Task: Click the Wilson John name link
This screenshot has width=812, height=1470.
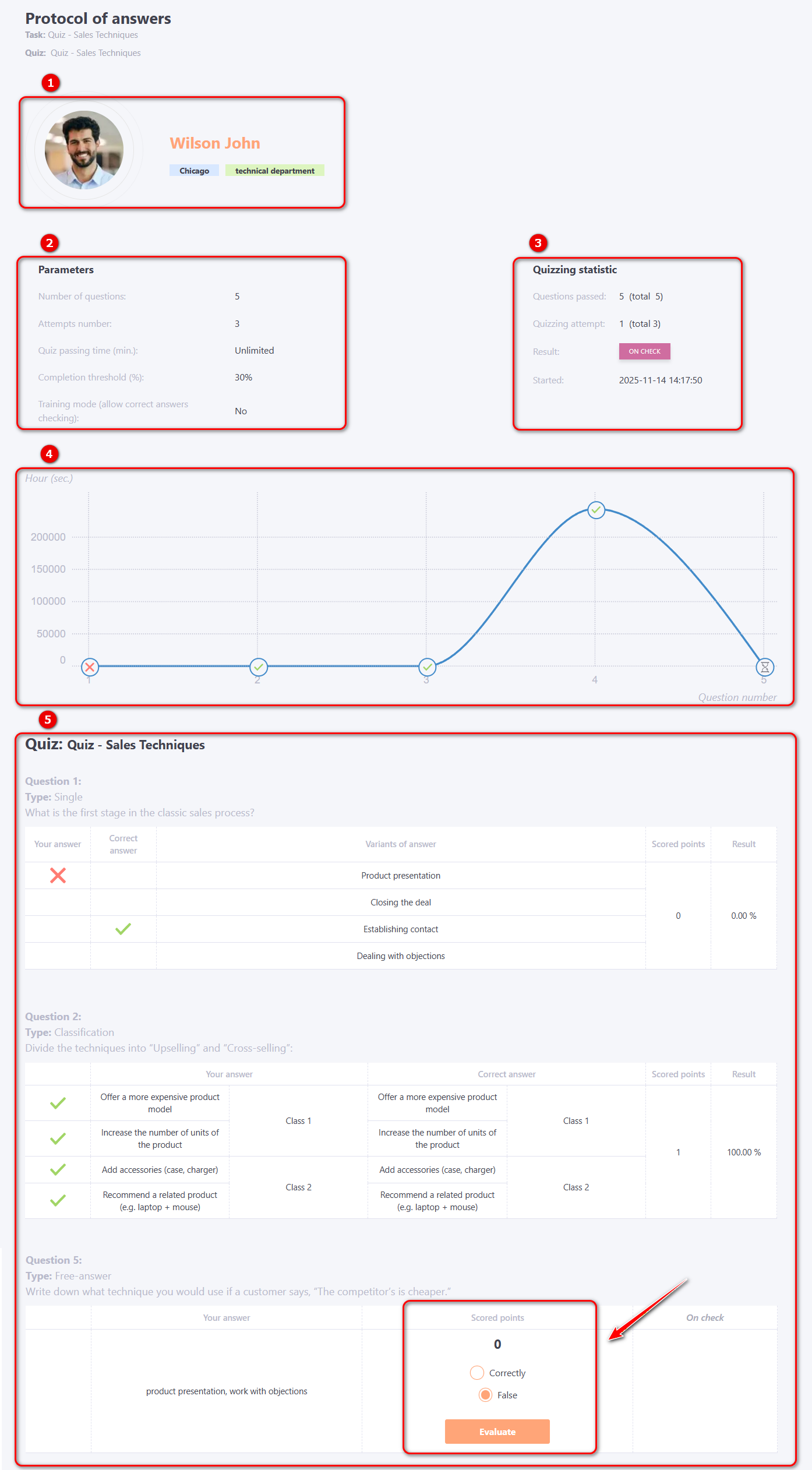Action: pos(215,143)
